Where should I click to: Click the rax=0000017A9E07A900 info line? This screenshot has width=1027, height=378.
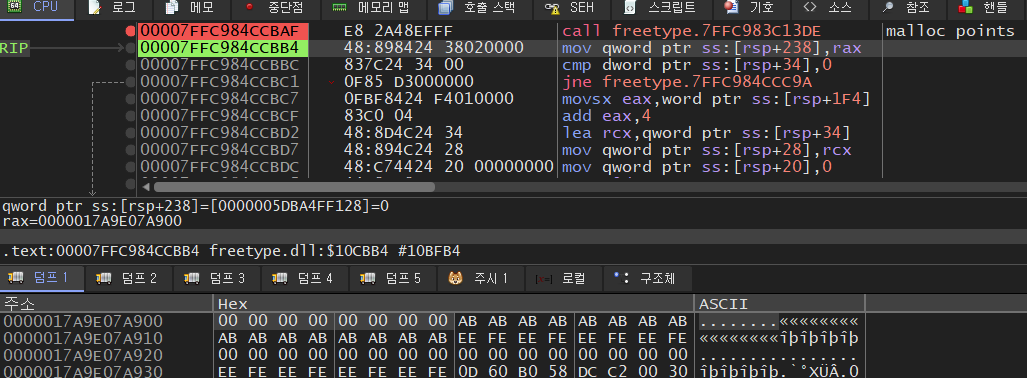[x=92, y=221]
